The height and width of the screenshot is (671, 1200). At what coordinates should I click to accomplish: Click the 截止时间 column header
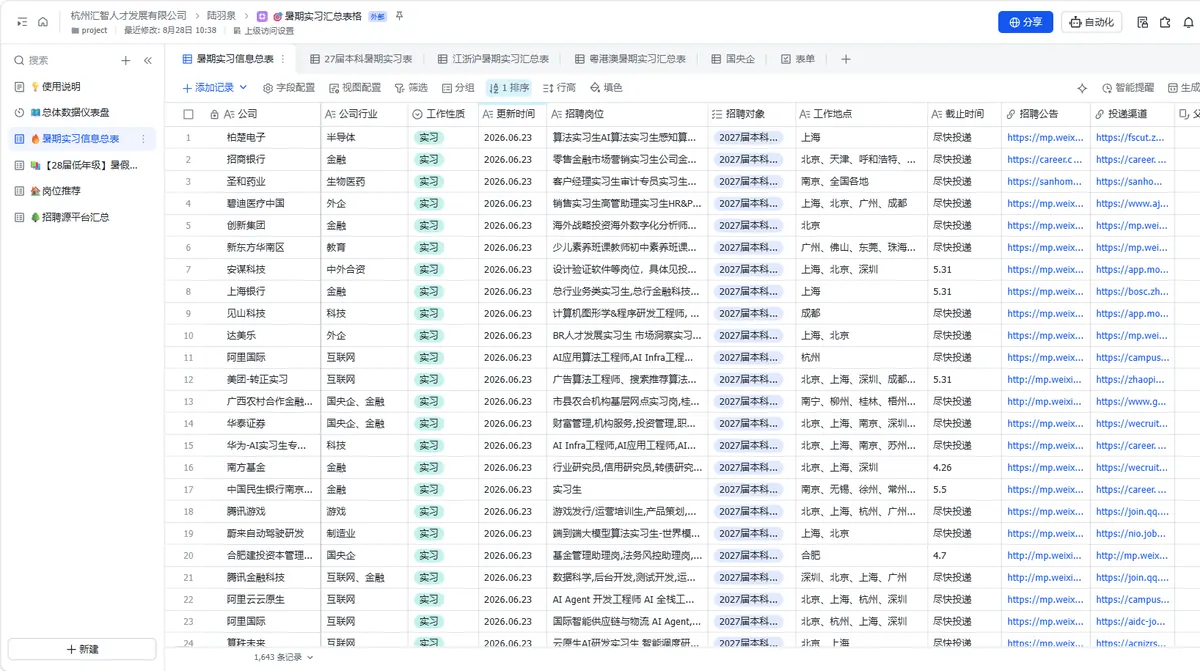964,115
